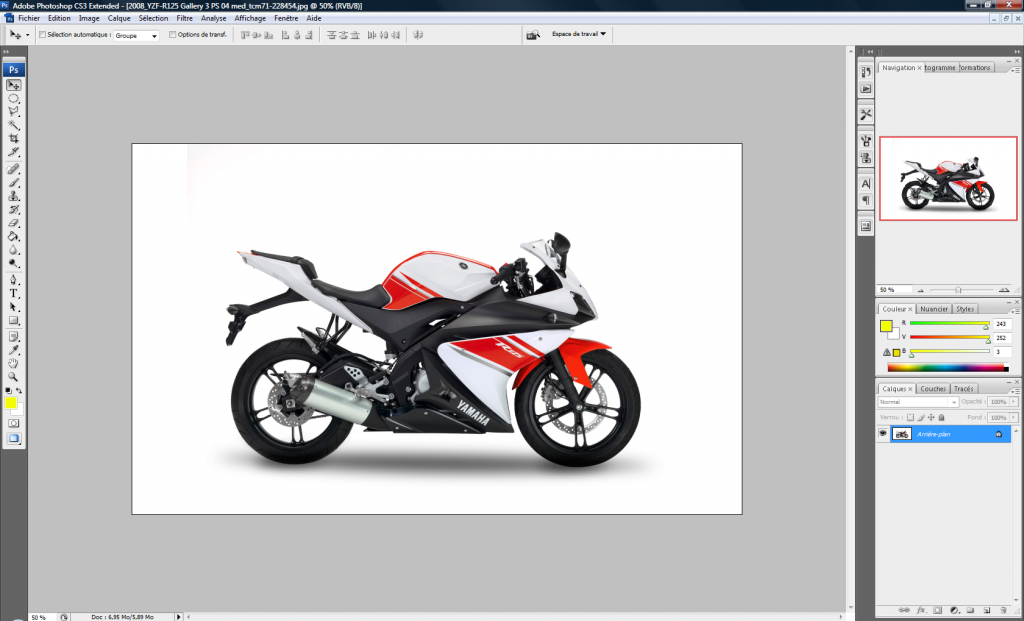Image resolution: width=1024 pixels, height=621 pixels.
Task: Switch to the Couches tab
Action: pyautogui.click(x=933, y=389)
